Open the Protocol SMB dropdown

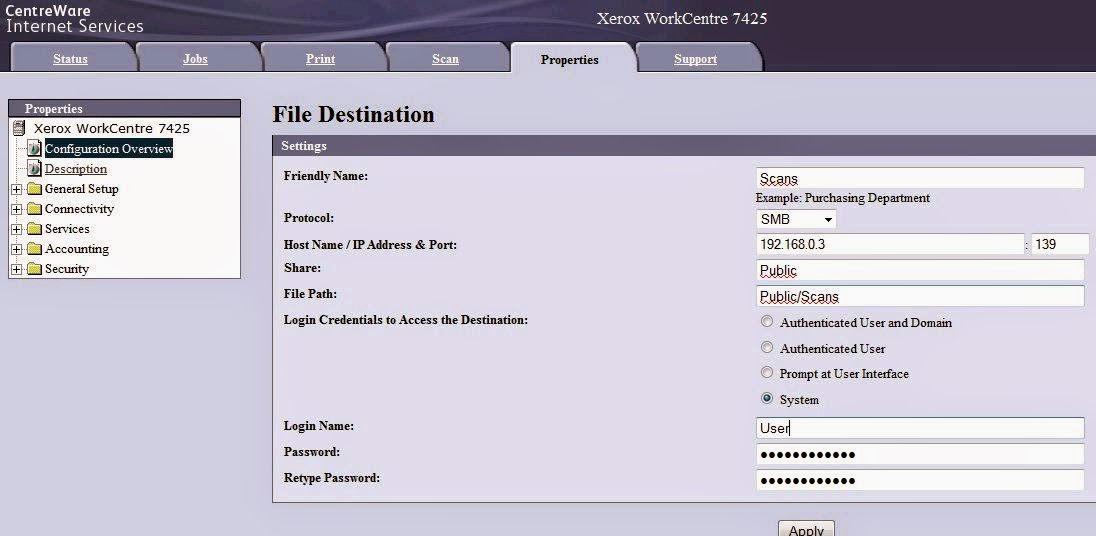coord(796,219)
